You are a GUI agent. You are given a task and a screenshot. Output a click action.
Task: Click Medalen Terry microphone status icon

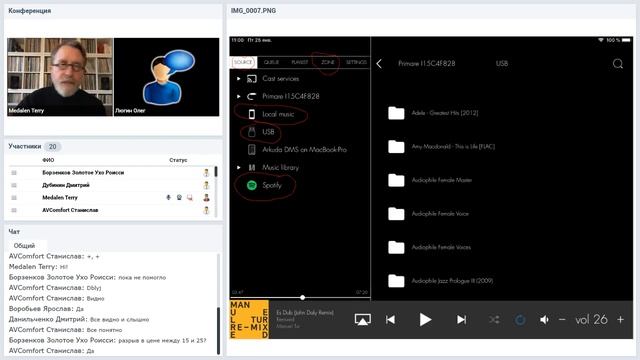(169, 198)
